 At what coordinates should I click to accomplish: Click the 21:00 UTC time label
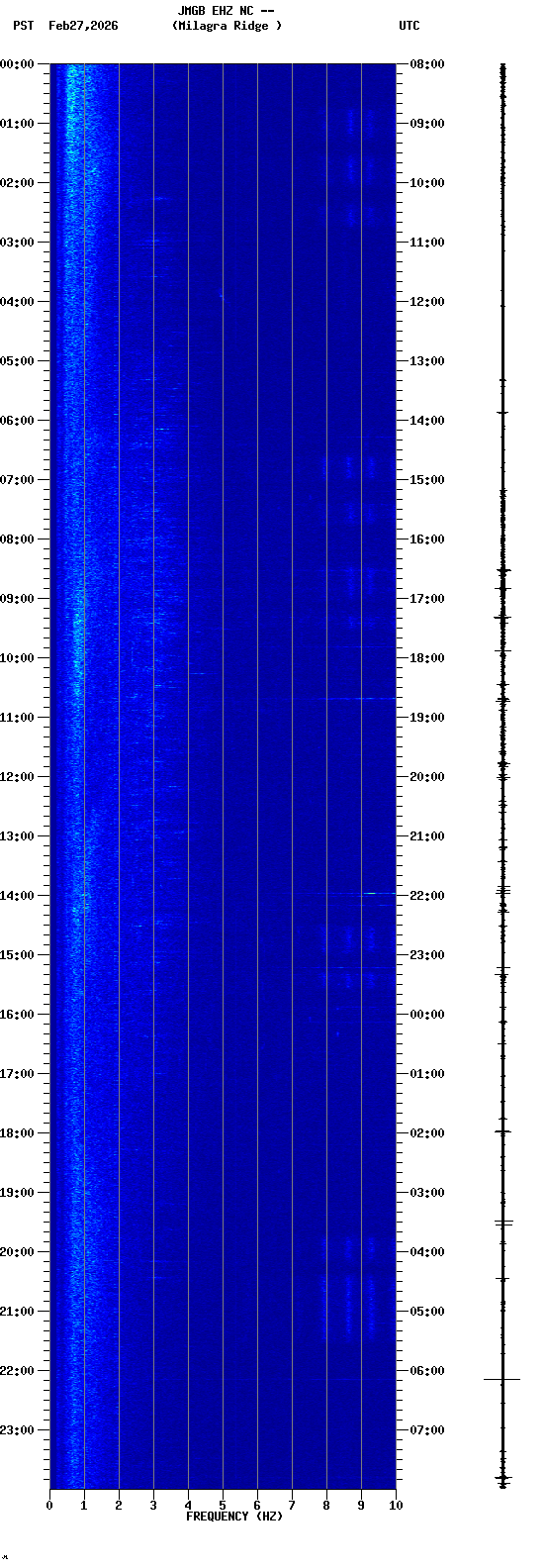(427, 836)
